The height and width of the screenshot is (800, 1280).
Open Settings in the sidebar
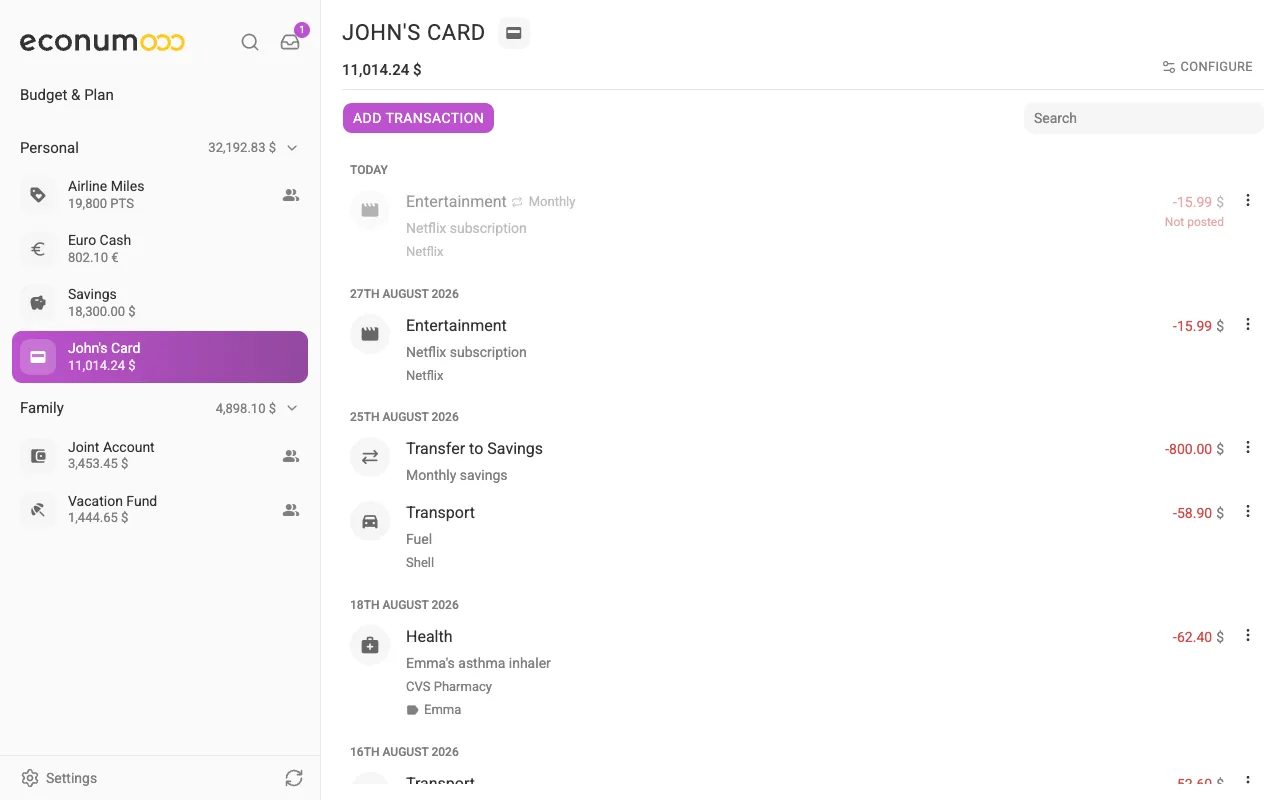(x=60, y=778)
